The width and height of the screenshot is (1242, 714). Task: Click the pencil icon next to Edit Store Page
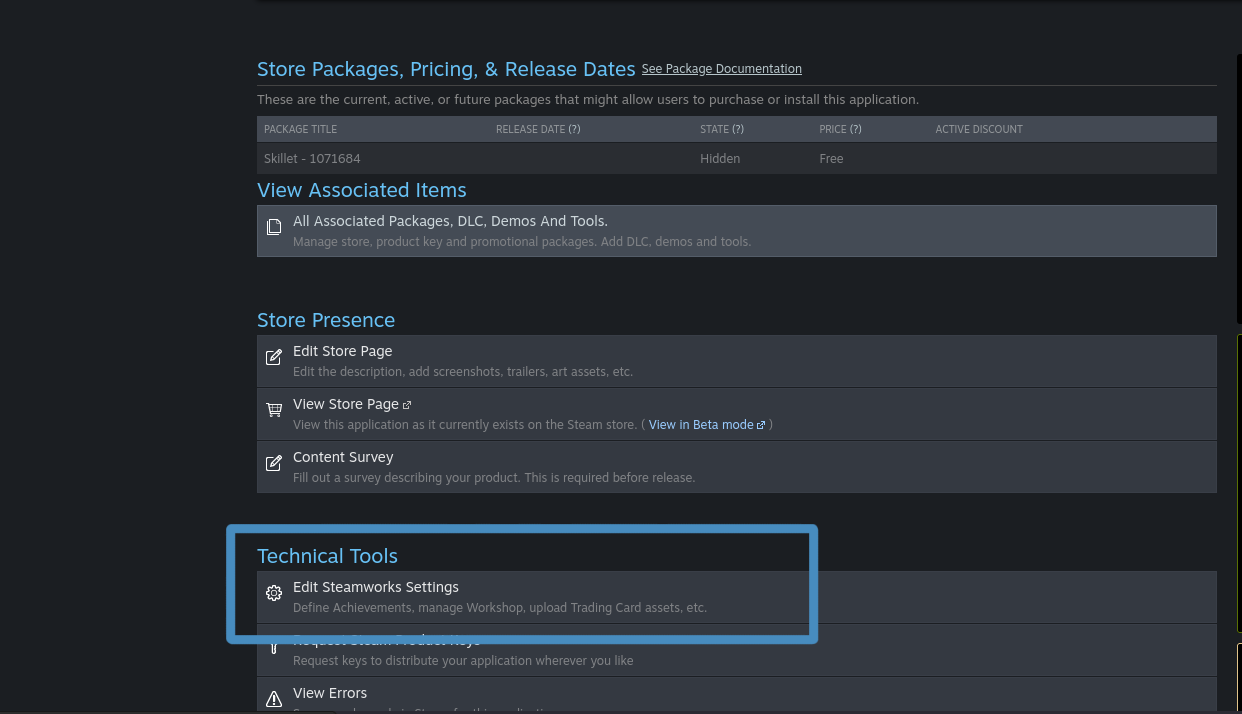click(x=274, y=358)
